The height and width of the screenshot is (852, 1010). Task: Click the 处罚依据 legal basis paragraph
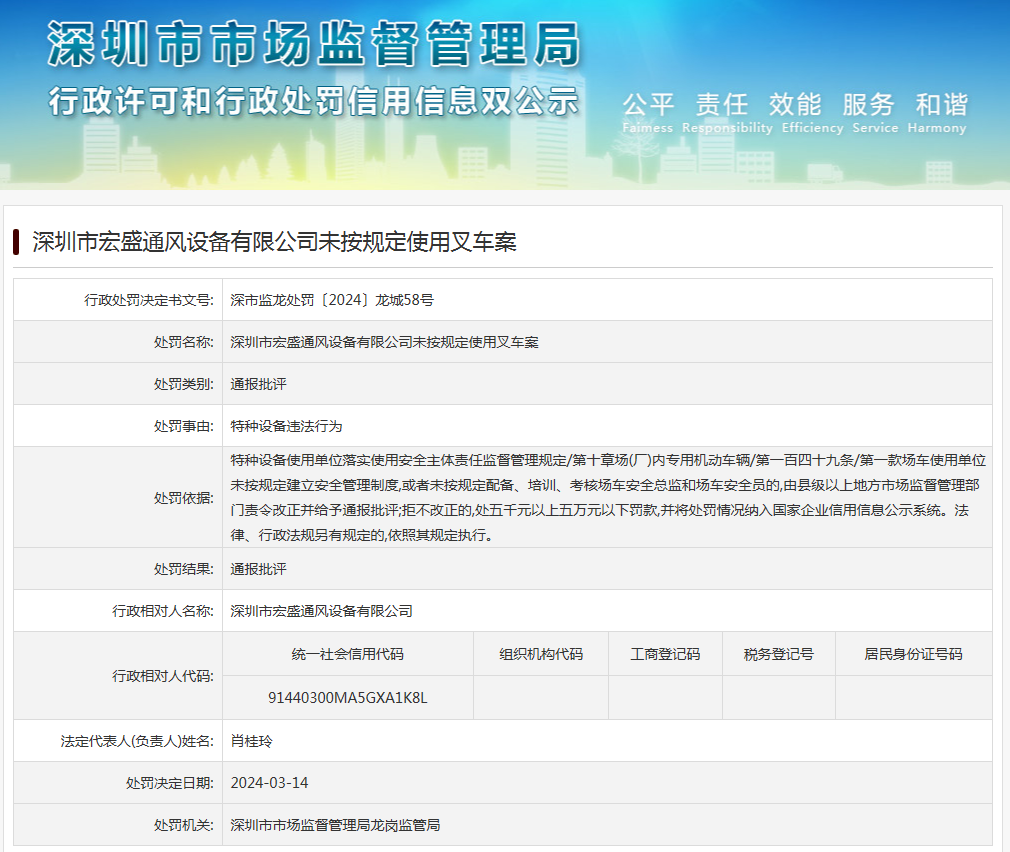[607, 497]
